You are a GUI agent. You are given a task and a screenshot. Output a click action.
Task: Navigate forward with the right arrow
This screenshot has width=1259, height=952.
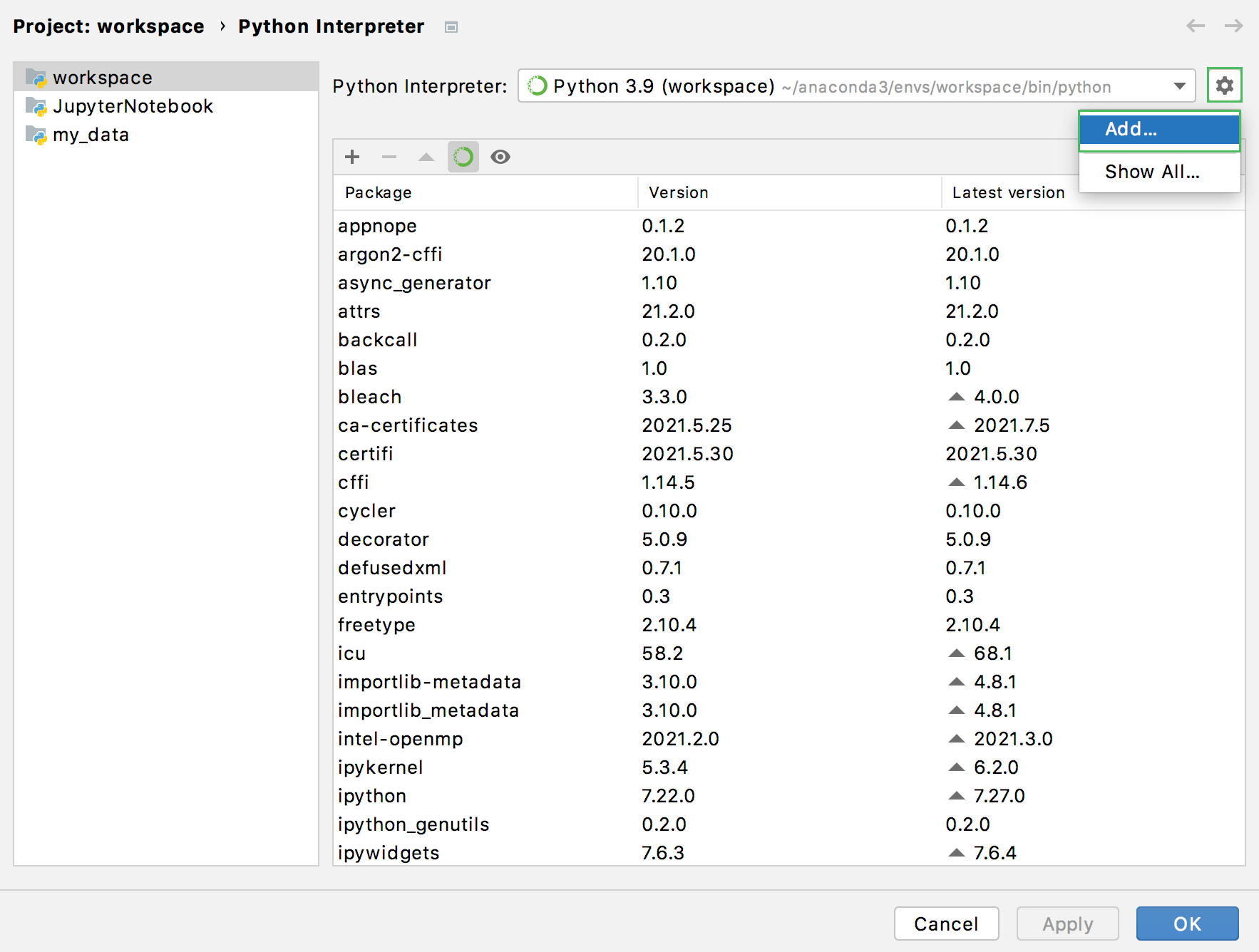(1233, 26)
